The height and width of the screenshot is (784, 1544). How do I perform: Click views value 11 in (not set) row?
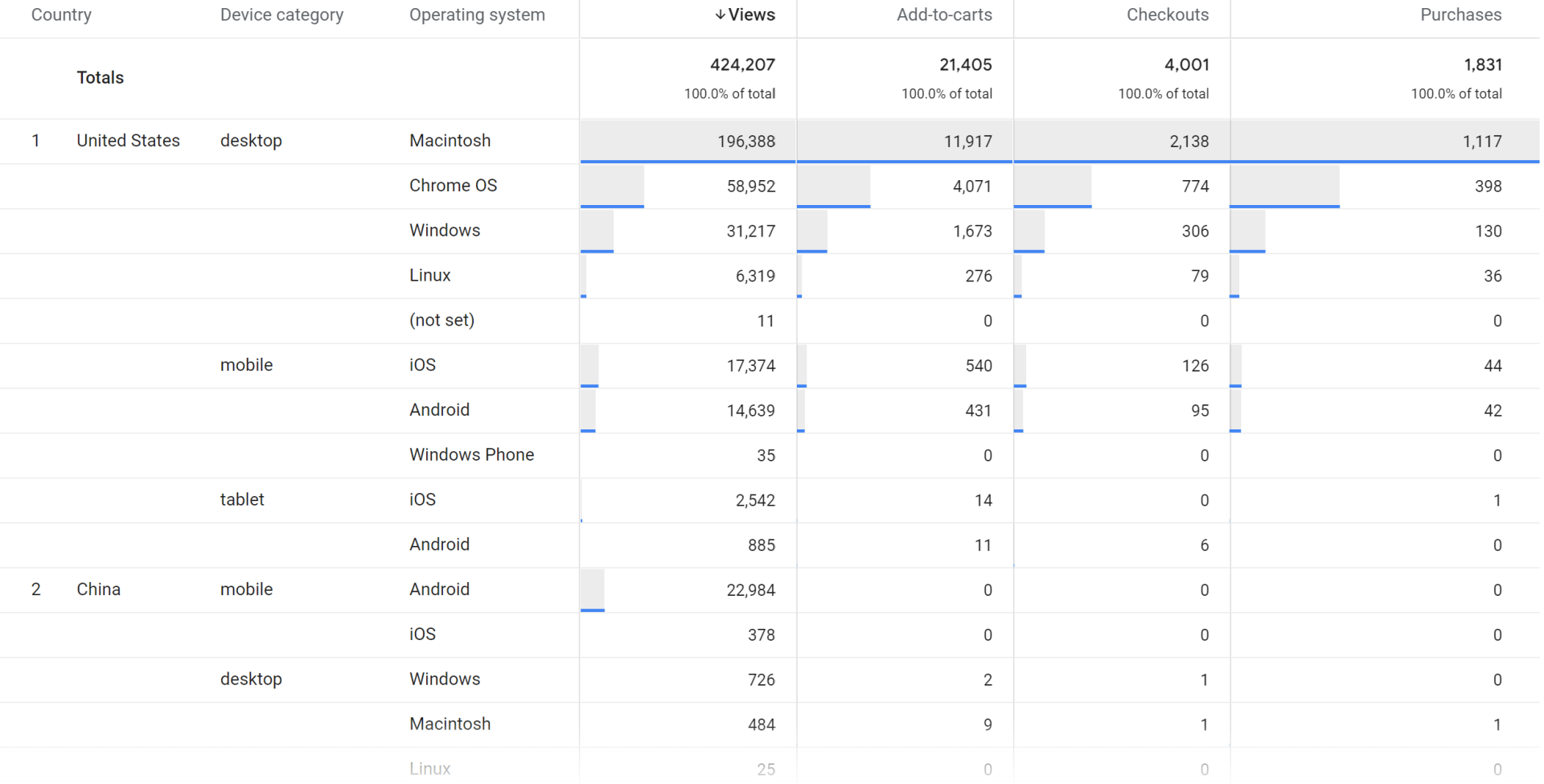point(766,321)
